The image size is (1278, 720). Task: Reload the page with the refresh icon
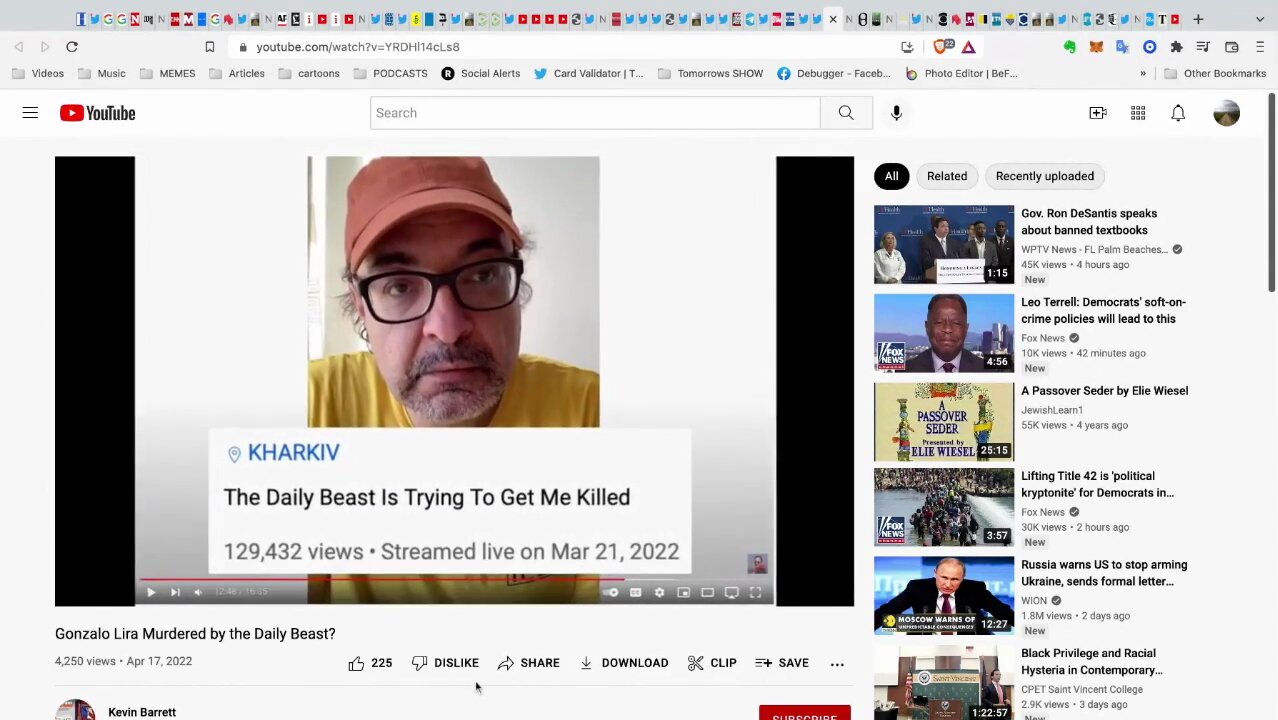(72, 47)
